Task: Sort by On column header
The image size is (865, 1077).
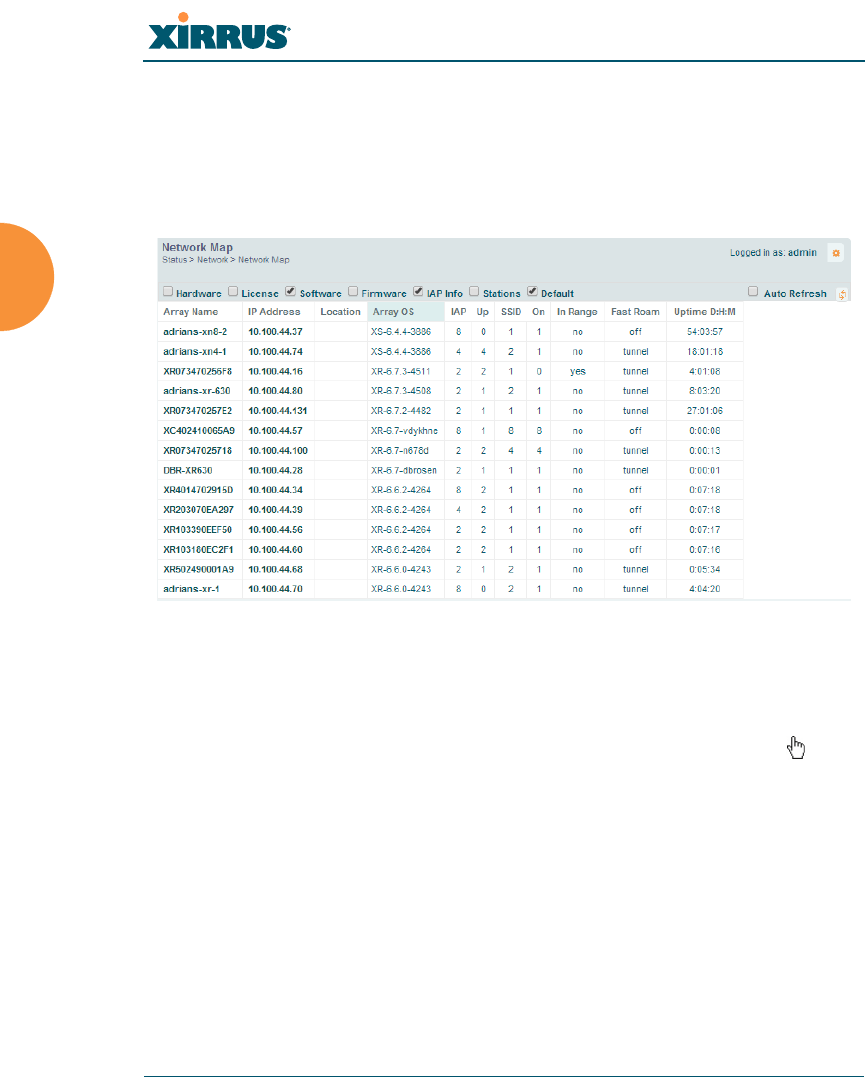Action: (539, 312)
